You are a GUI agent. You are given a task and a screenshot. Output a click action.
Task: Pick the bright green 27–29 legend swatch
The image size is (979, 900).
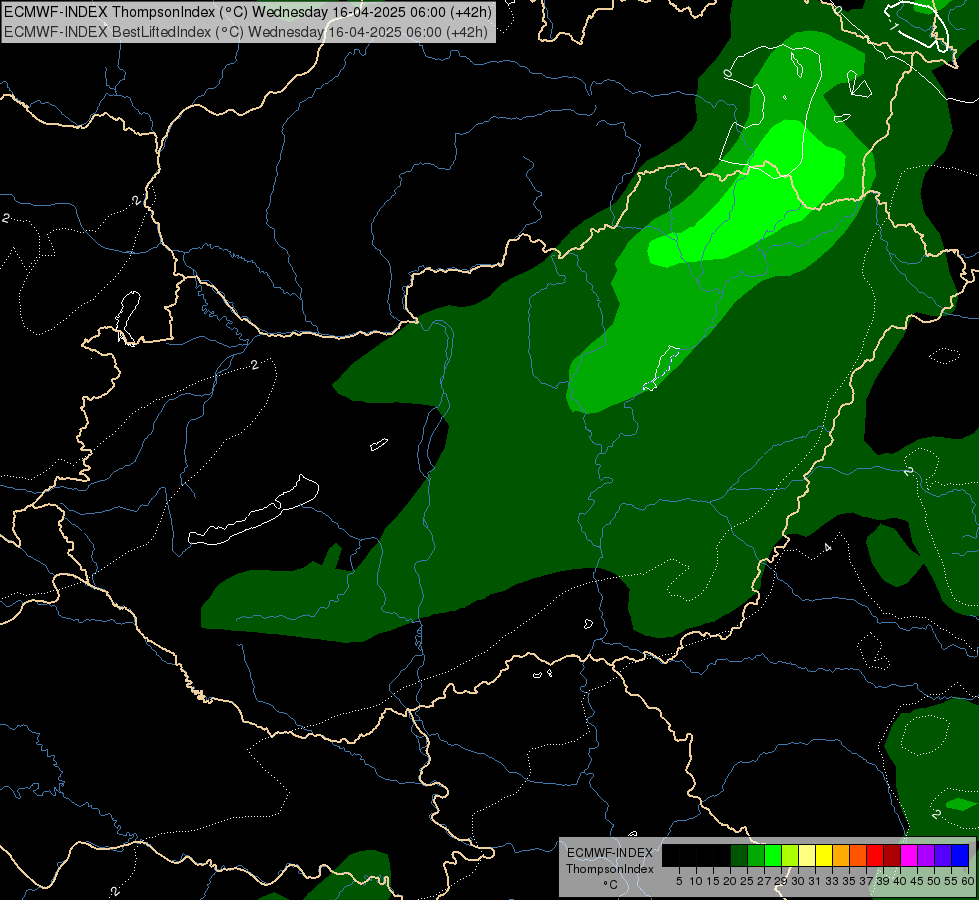[x=773, y=855]
